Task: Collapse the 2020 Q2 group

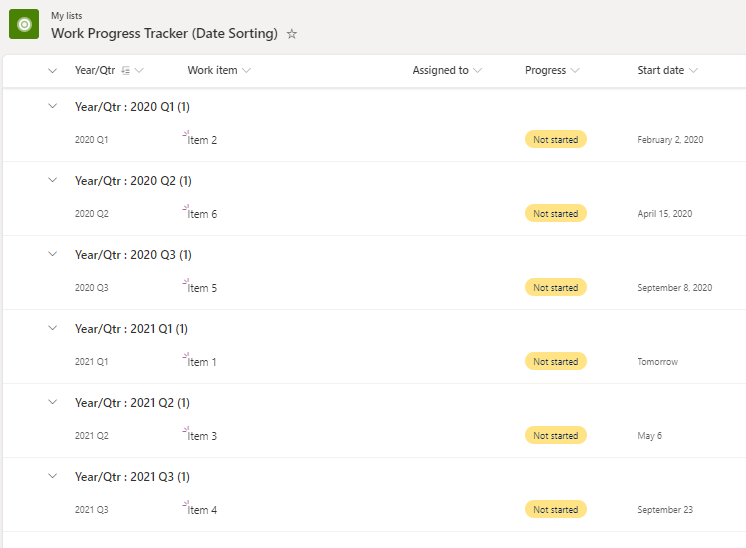Action: [x=53, y=180]
